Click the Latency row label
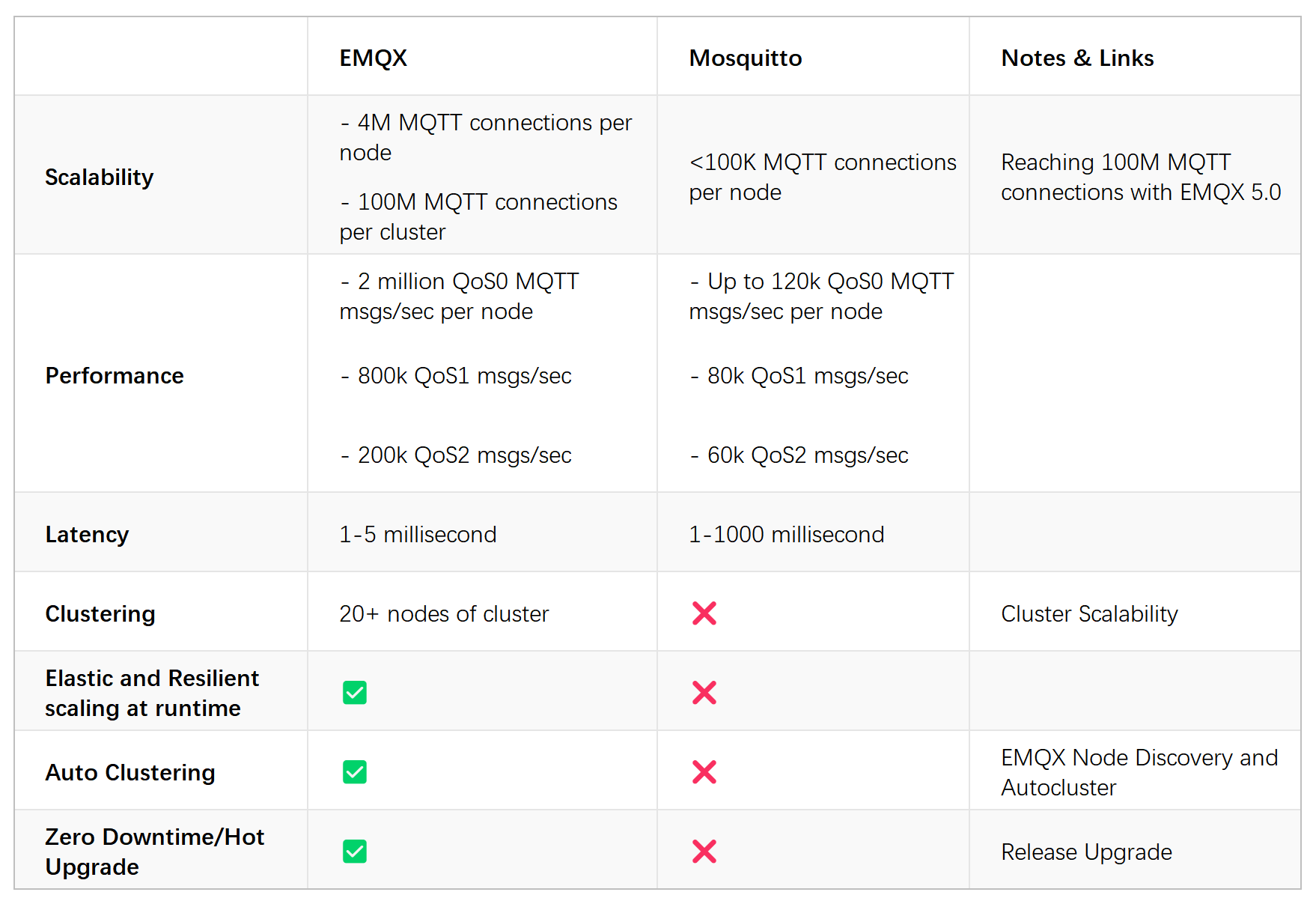Viewport: 1316px width, 904px height. pyautogui.click(x=87, y=535)
